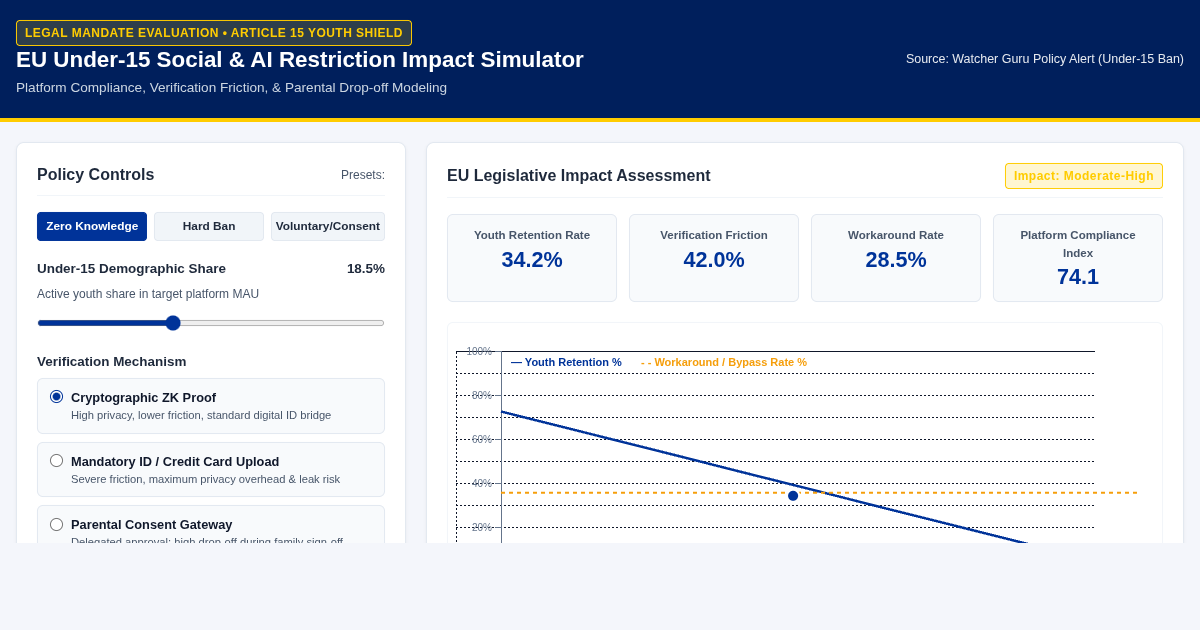Viewport: 1200px width, 630px height.
Task: Click the 34.2% retention value
Action: coord(532,260)
